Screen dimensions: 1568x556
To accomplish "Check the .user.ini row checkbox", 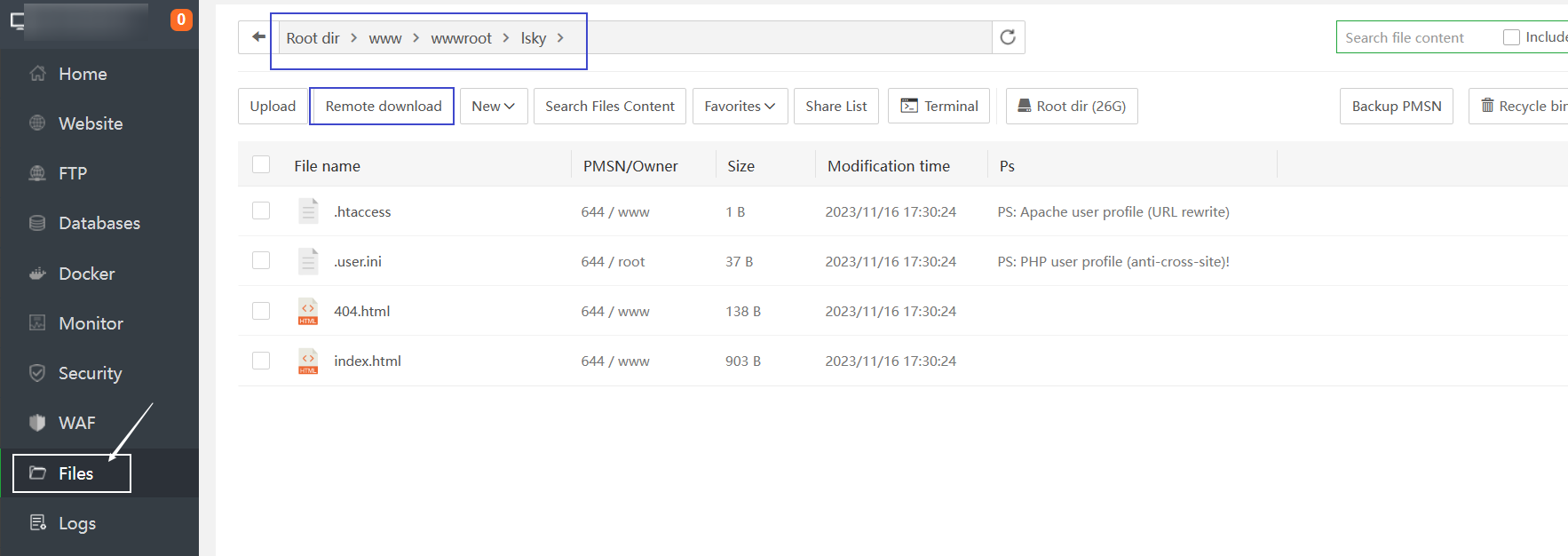I will 261,260.
